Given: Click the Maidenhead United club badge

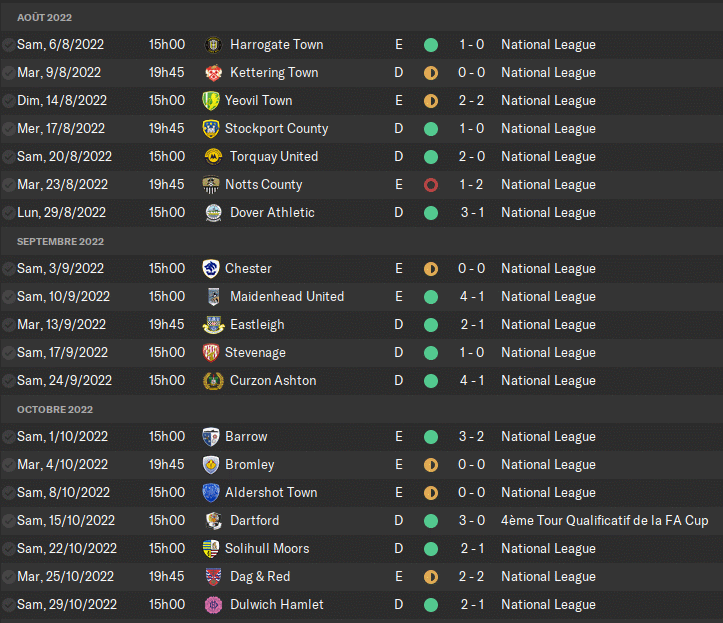Looking at the screenshot, I should click(x=212, y=297).
